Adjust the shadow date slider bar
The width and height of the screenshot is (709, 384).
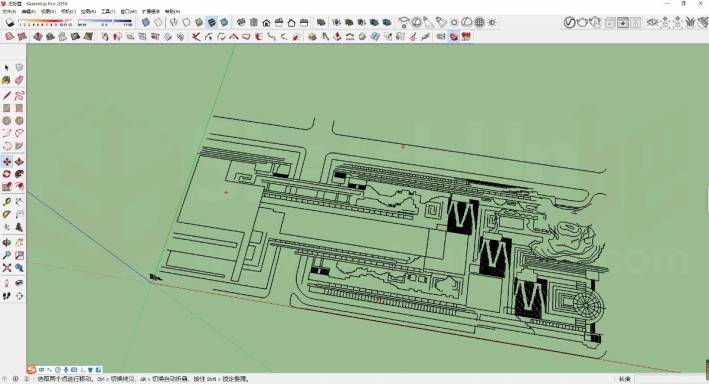coord(45,22)
